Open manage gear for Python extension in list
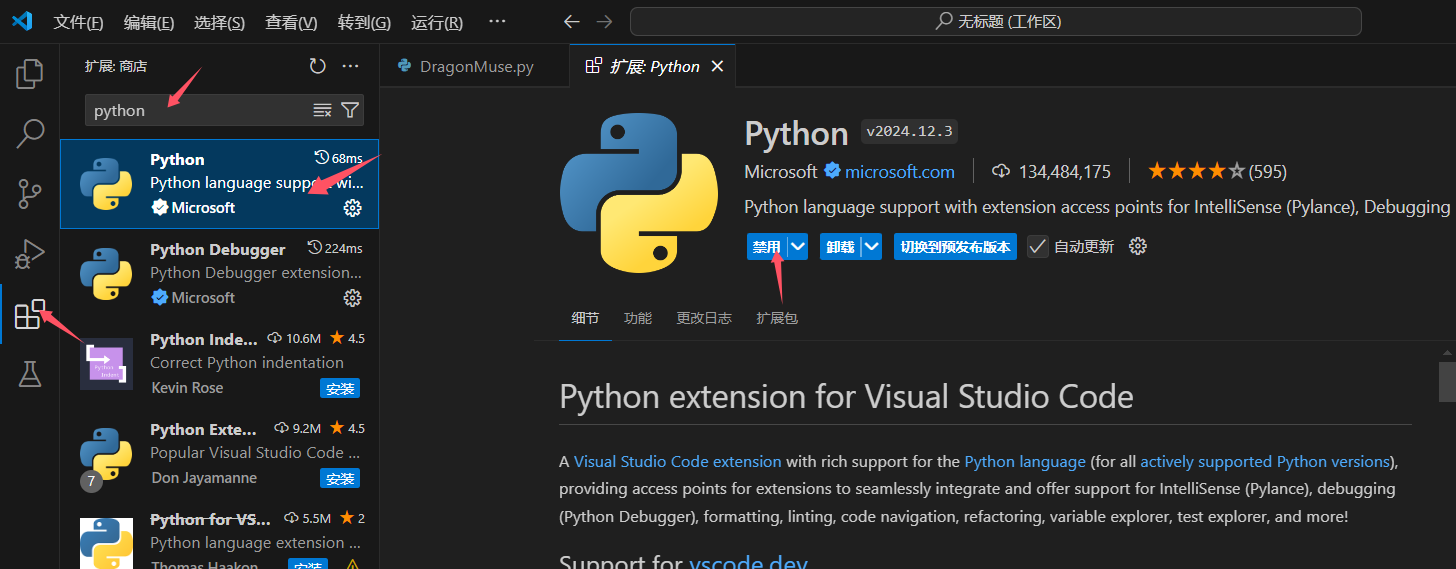Screen dimensions: 1456x569 point(352,208)
